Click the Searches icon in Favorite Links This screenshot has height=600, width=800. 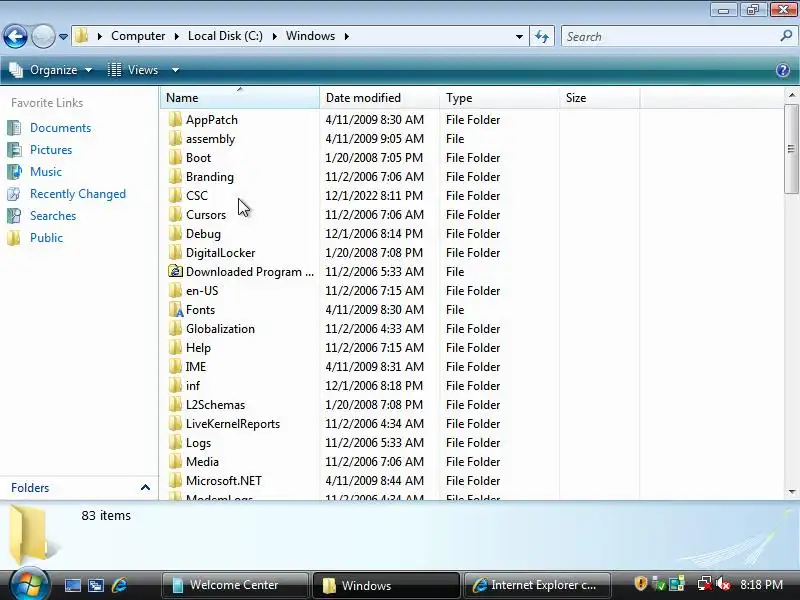[x=14, y=216]
